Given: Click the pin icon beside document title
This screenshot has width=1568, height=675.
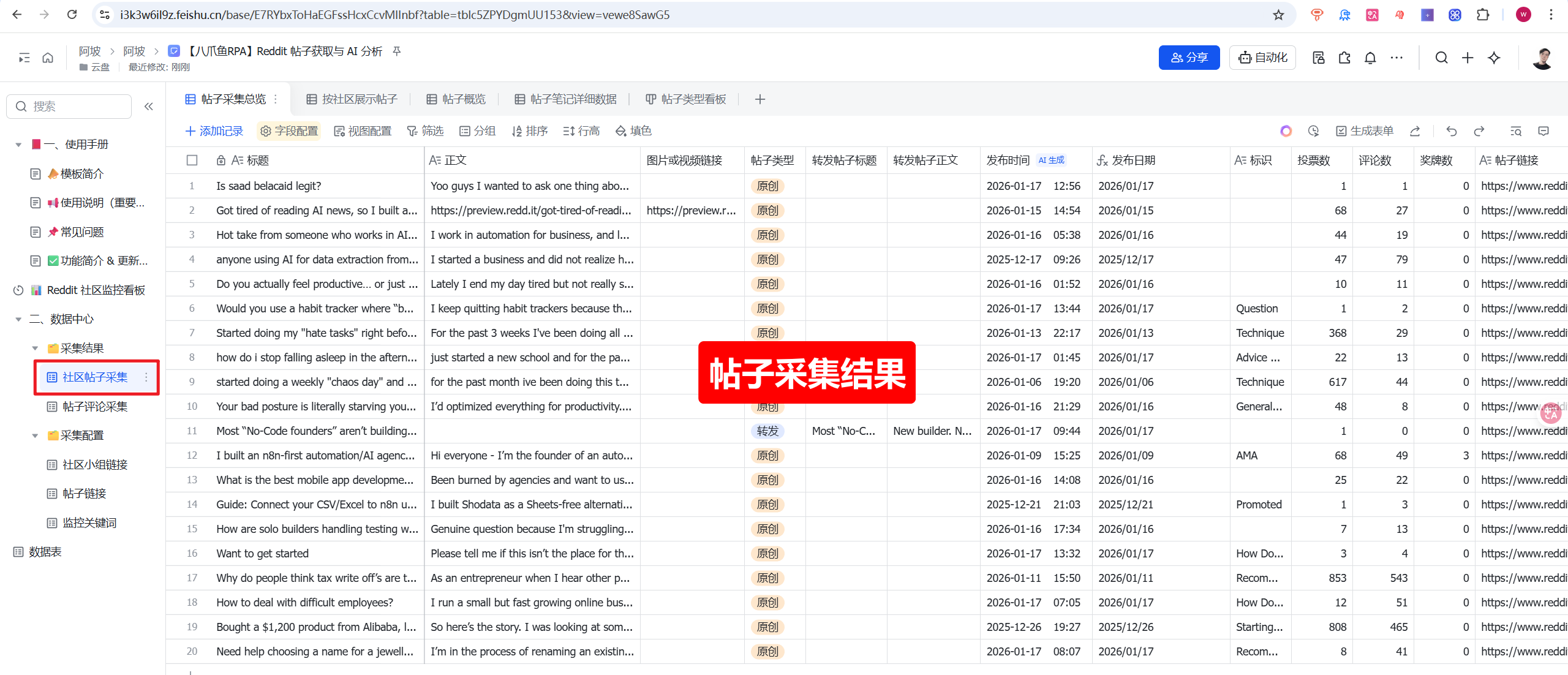Looking at the screenshot, I should point(397,51).
